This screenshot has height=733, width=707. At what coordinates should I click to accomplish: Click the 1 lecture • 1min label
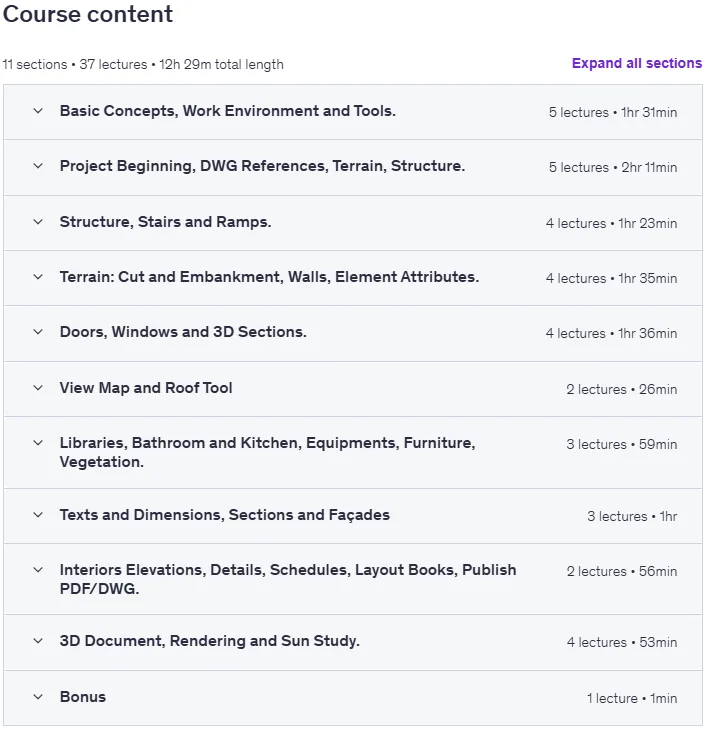click(x=632, y=698)
